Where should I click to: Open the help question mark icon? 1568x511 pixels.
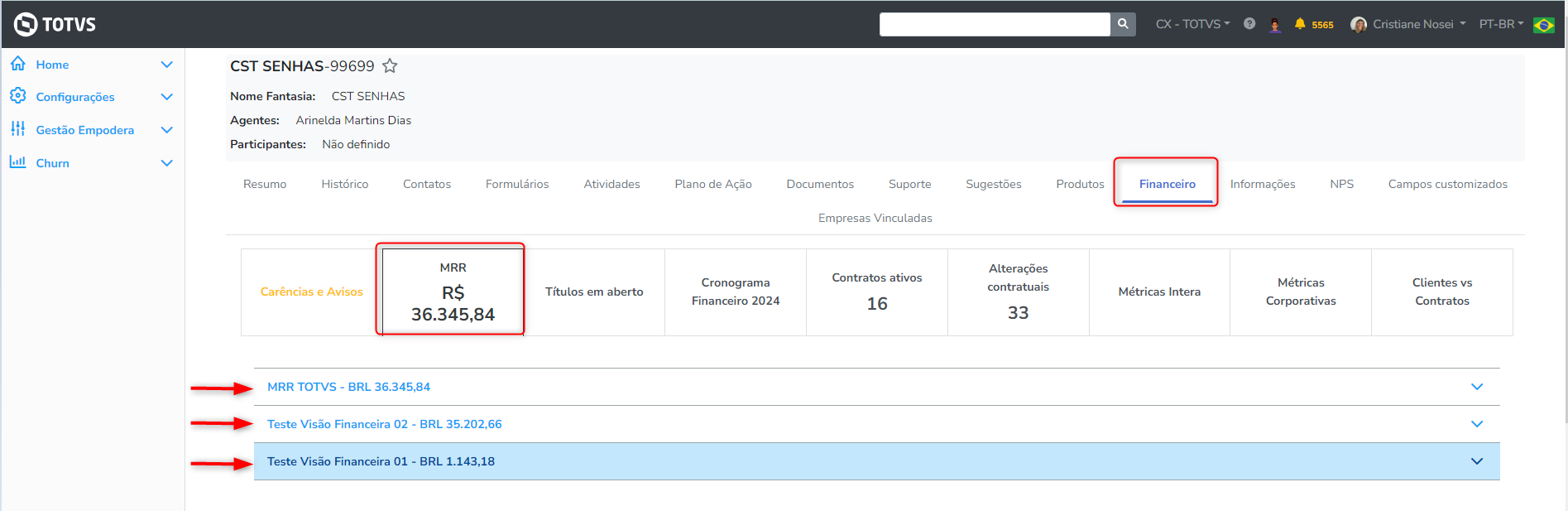(x=1249, y=24)
